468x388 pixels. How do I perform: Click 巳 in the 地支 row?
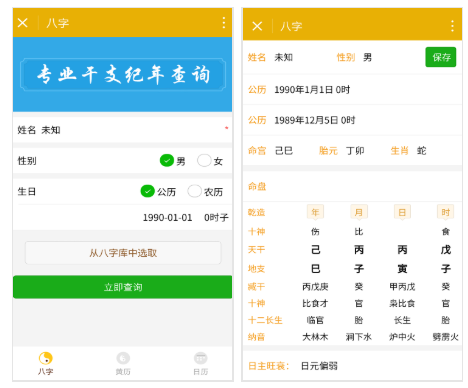click(x=315, y=268)
